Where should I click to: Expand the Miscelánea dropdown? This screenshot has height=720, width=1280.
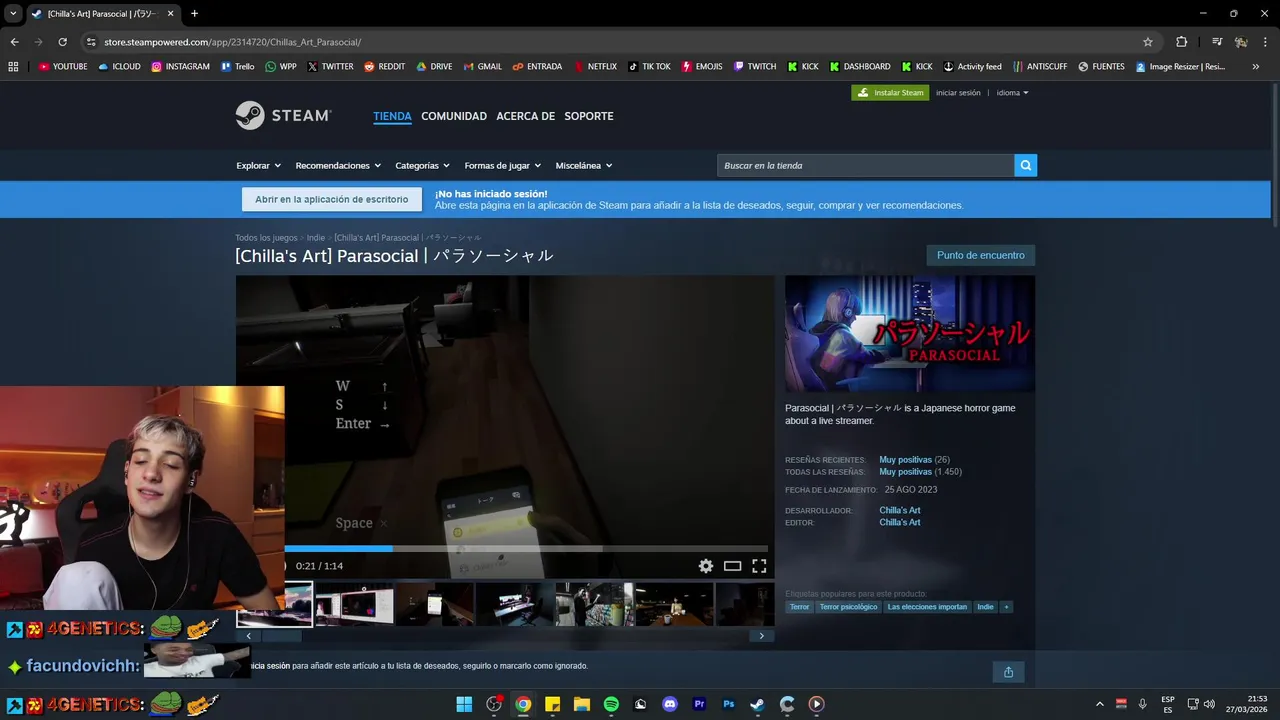click(584, 166)
